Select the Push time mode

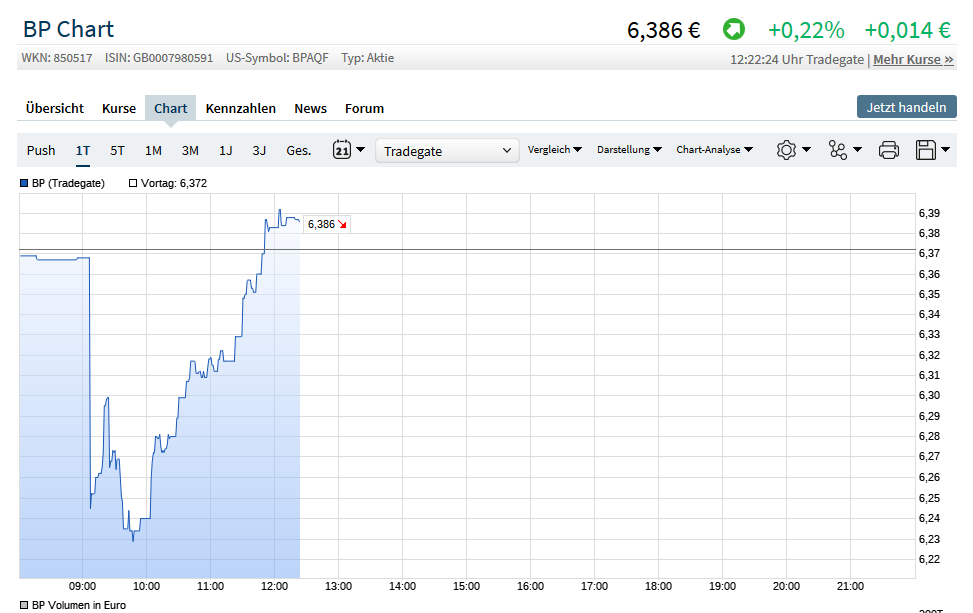[x=41, y=151]
